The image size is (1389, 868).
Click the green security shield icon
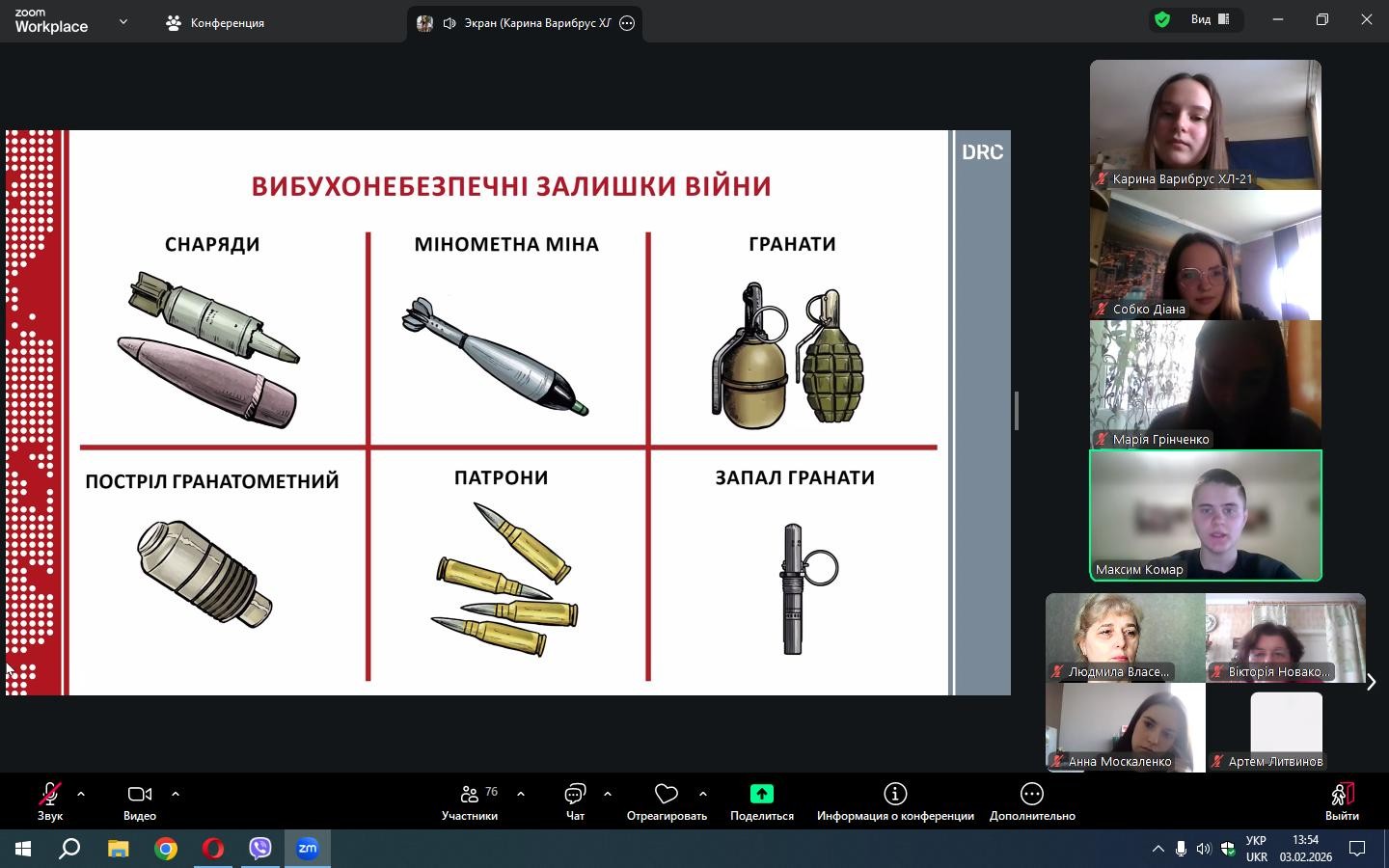pyautogui.click(x=1162, y=19)
